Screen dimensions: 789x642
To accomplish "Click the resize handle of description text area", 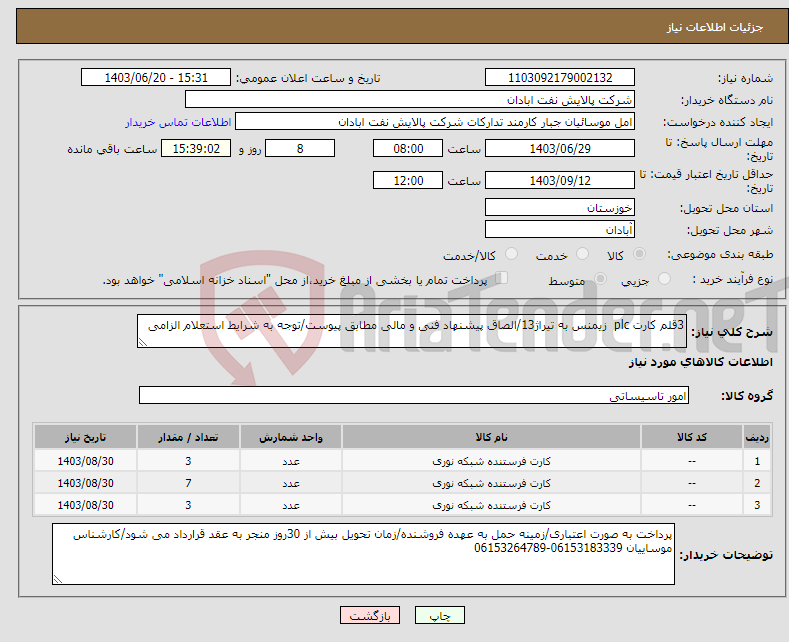I will click(x=143, y=343).
